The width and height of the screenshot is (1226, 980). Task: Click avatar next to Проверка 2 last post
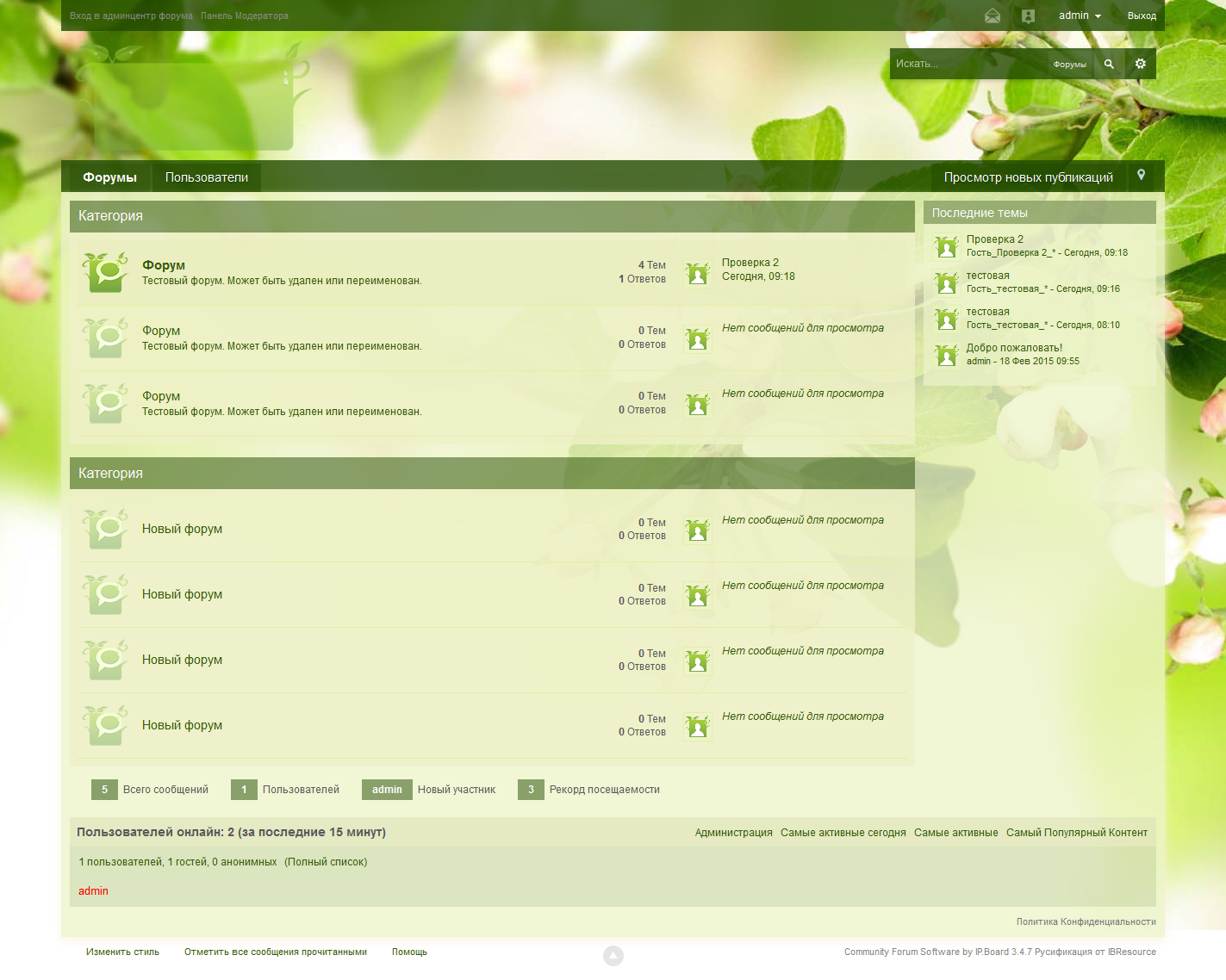coord(697,272)
